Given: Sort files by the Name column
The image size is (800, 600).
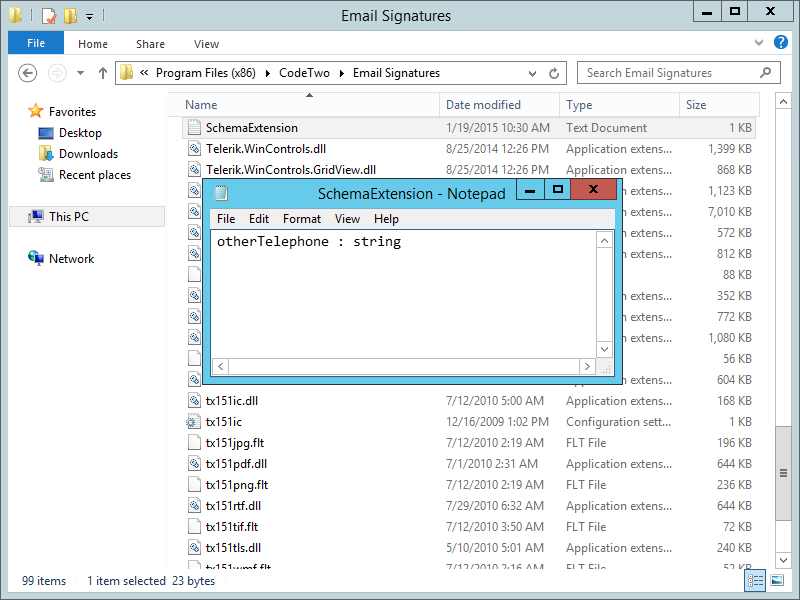Looking at the screenshot, I should (309, 105).
